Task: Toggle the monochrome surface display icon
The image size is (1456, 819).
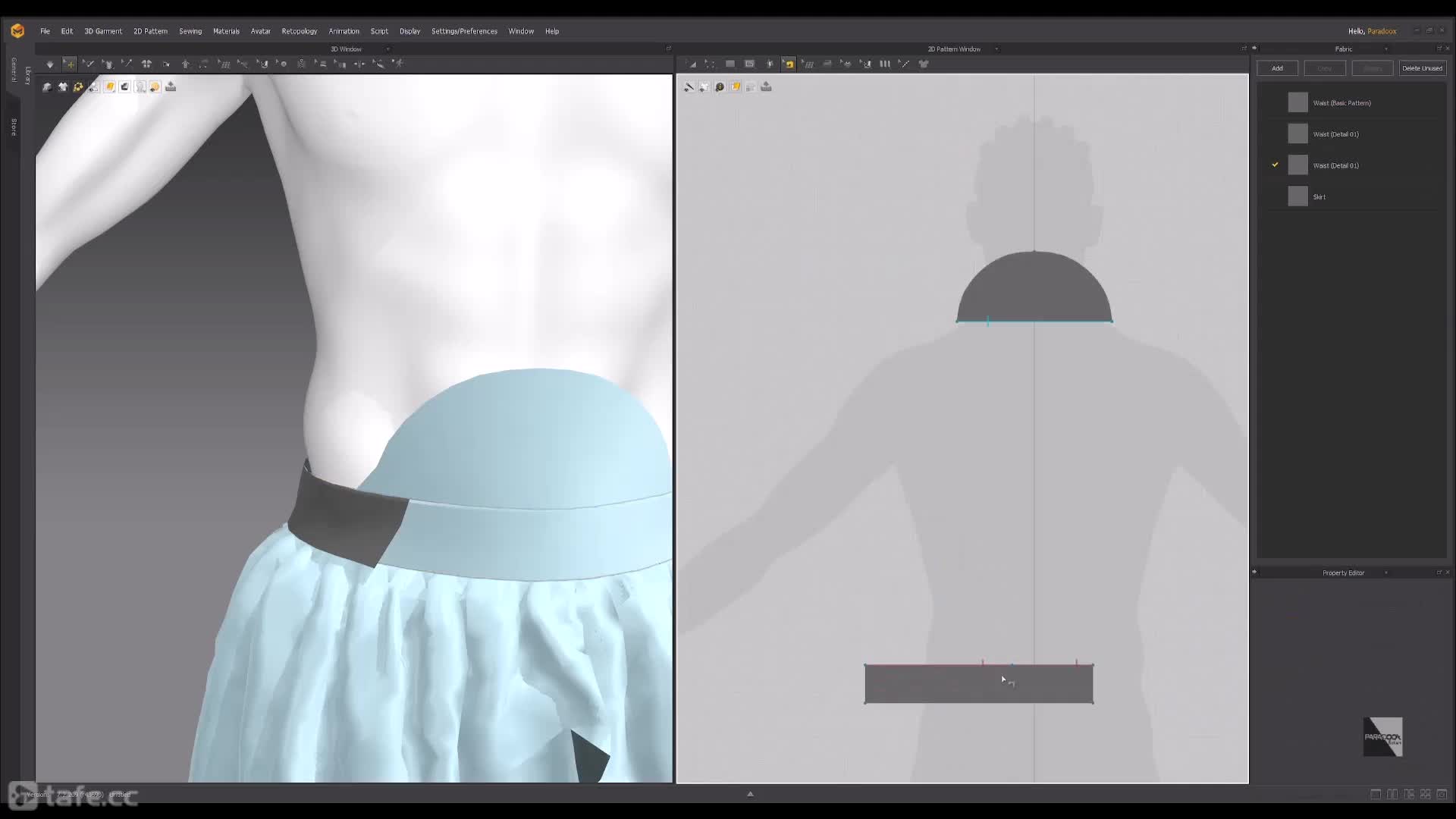Action: [x=124, y=87]
